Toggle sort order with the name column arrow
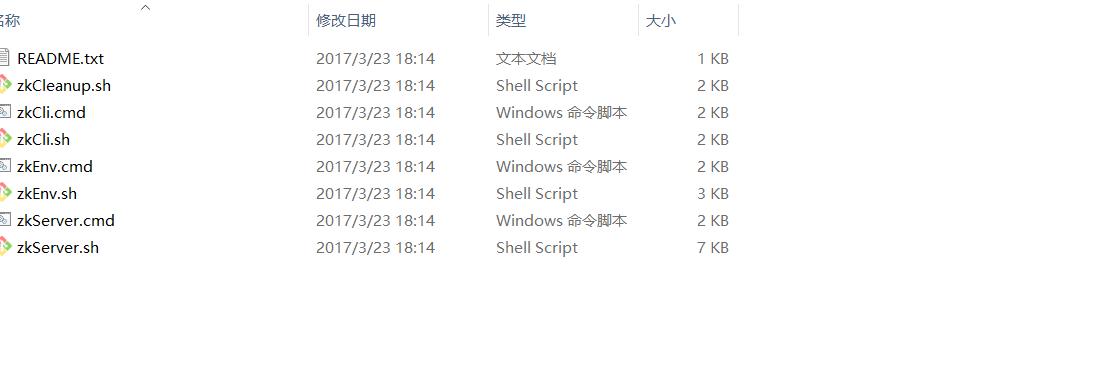Image resolution: width=1100 pixels, height=370 pixels. coord(145,8)
